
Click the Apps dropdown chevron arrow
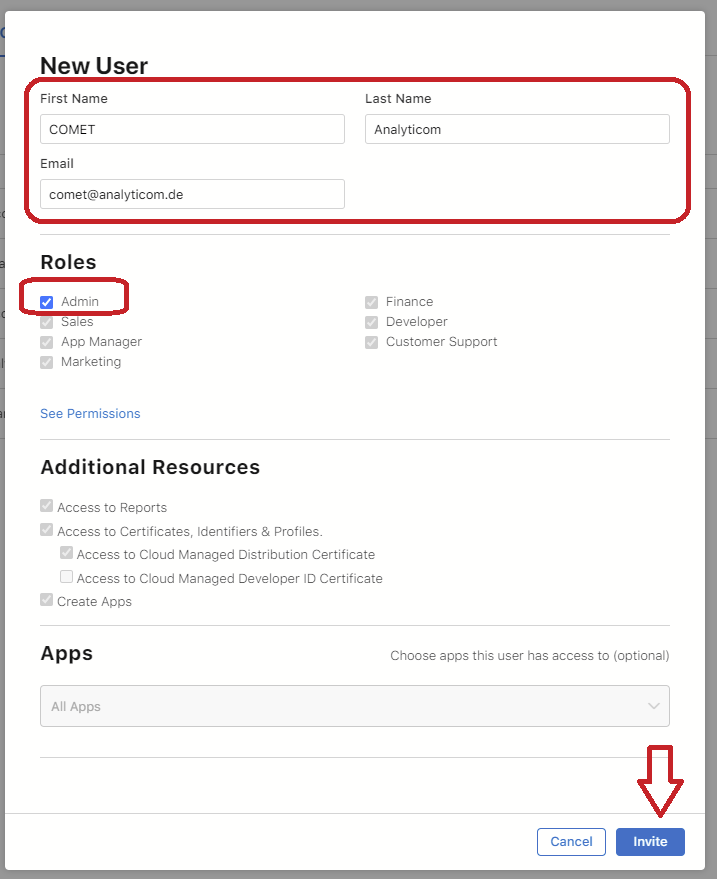tap(654, 706)
